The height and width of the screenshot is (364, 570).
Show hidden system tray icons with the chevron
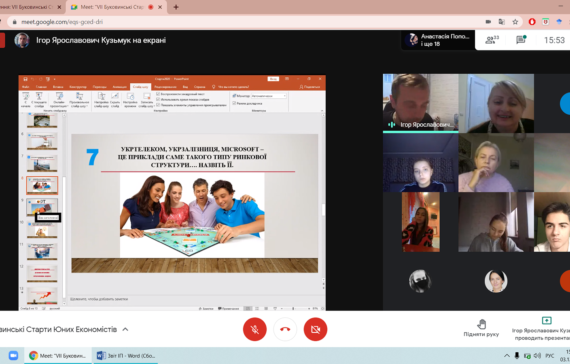(506, 356)
